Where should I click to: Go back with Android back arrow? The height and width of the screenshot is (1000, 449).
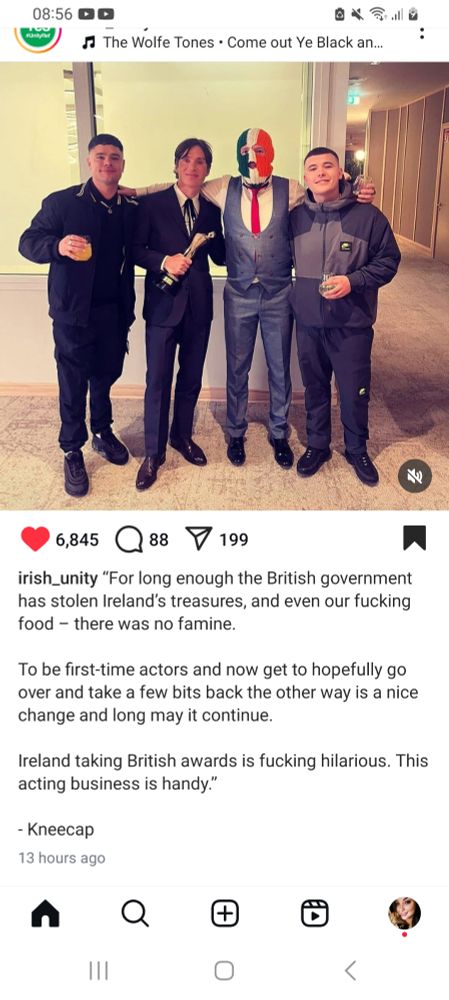[350, 971]
